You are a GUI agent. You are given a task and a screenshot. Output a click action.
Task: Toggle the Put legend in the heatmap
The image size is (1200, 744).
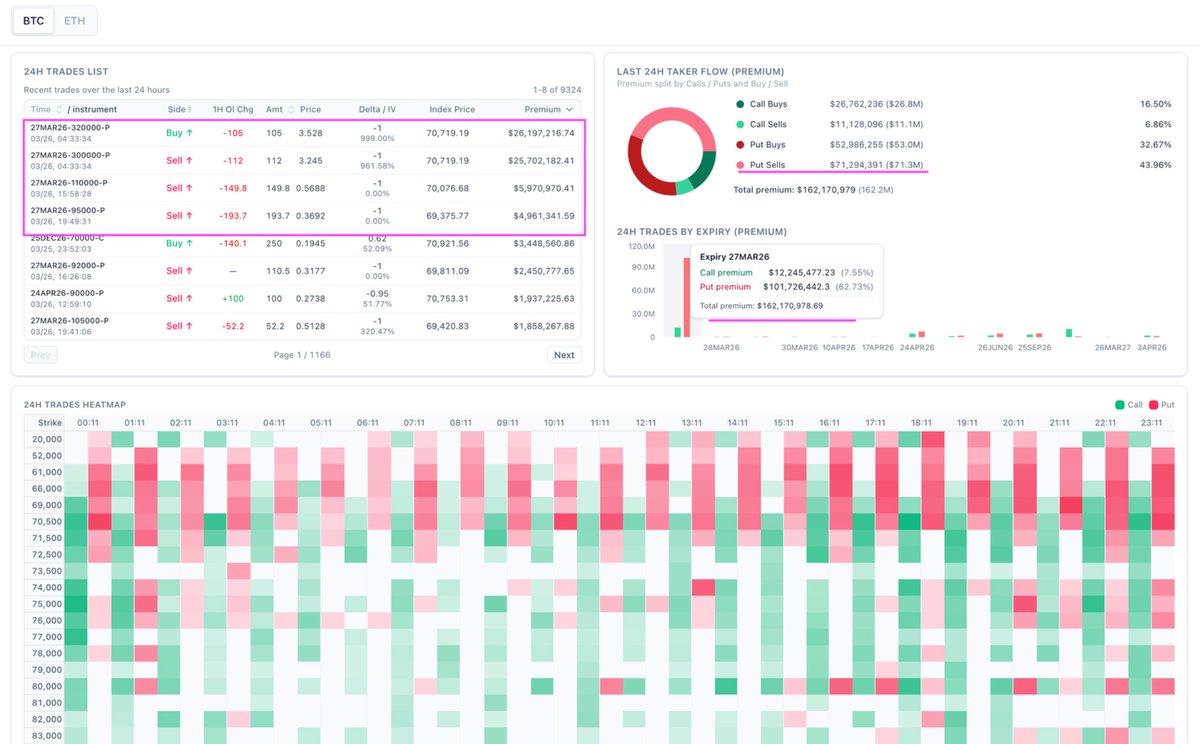[1161, 404]
